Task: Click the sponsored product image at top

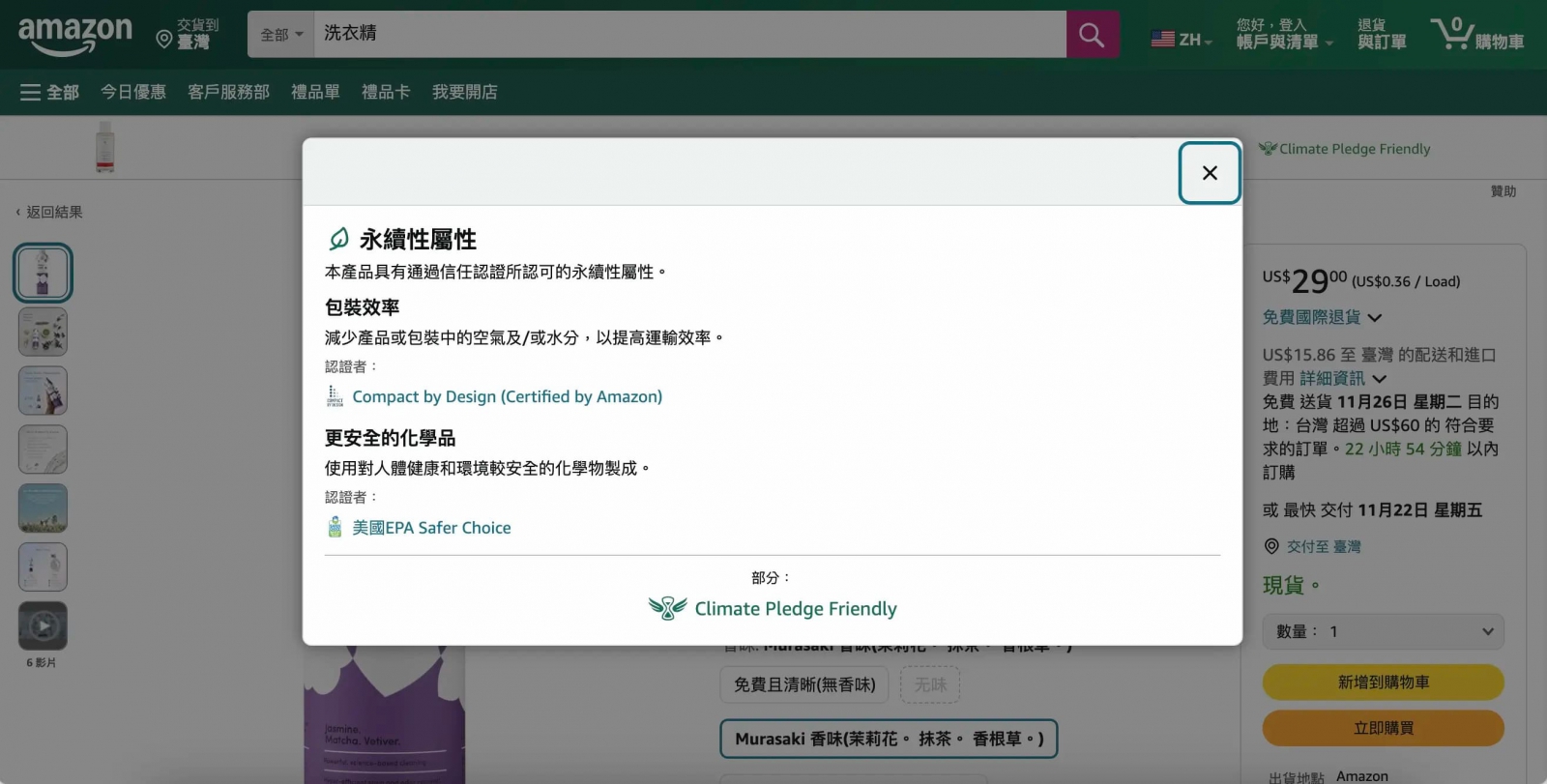Action: pos(105,147)
